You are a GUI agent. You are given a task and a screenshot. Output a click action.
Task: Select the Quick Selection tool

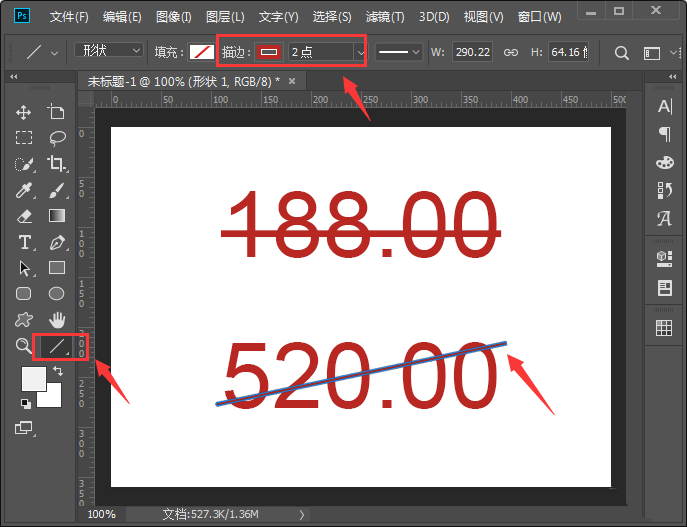24,164
